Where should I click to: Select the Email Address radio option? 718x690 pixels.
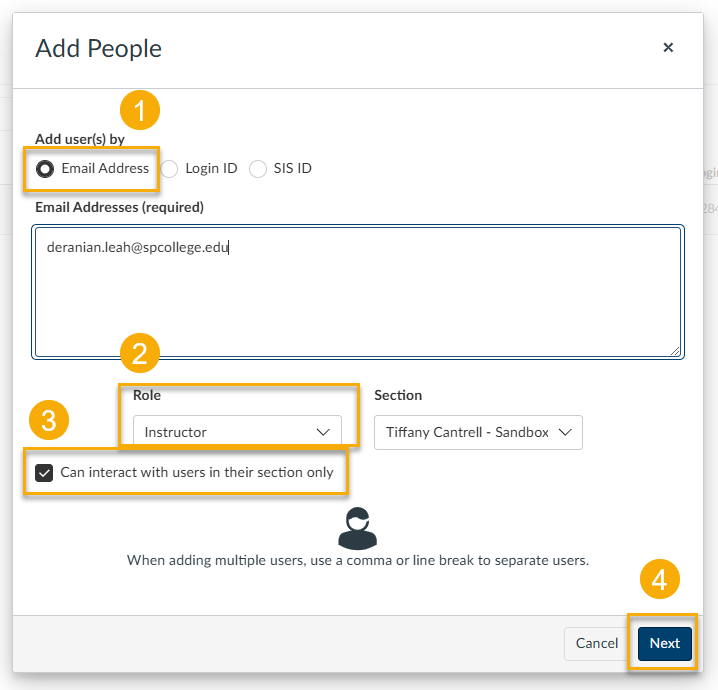tap(45, 169)
